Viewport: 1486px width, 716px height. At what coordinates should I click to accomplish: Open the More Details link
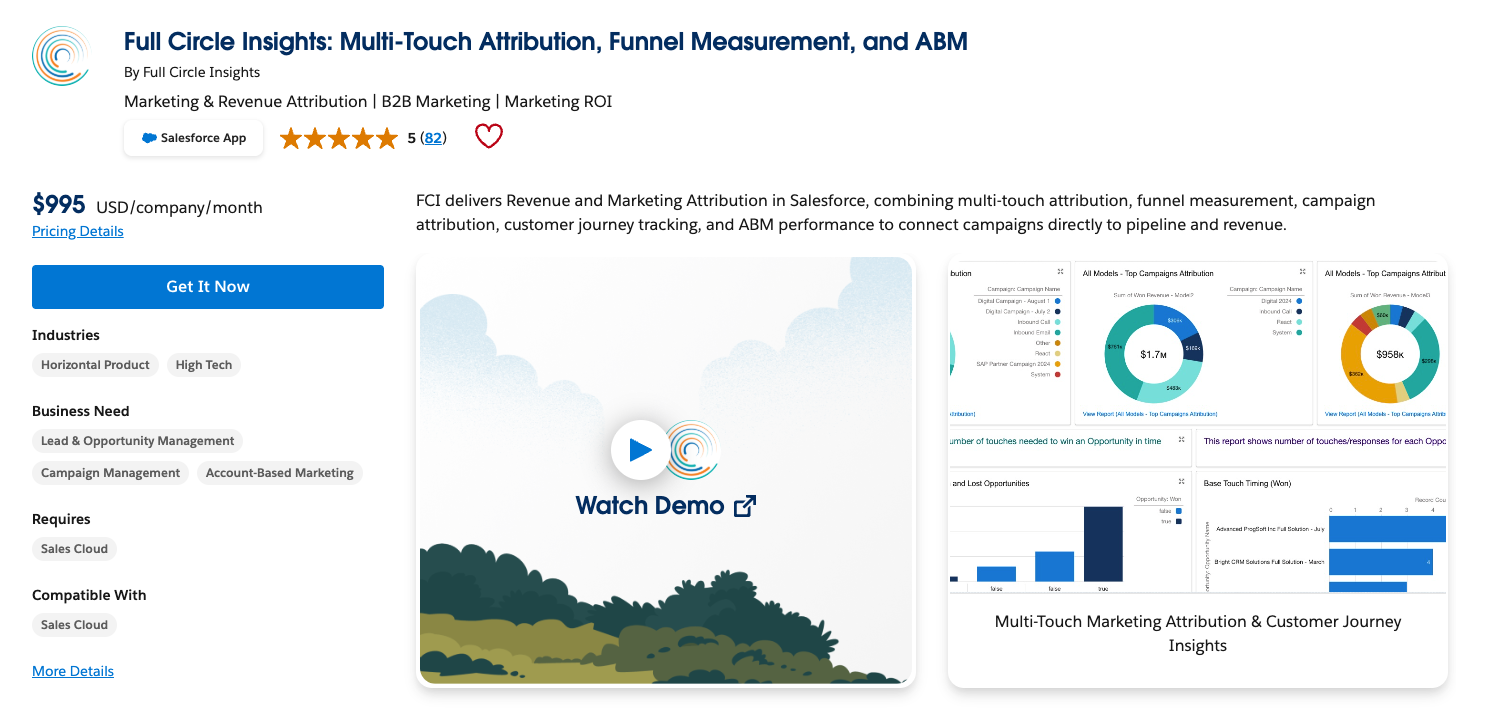point(73,671)
